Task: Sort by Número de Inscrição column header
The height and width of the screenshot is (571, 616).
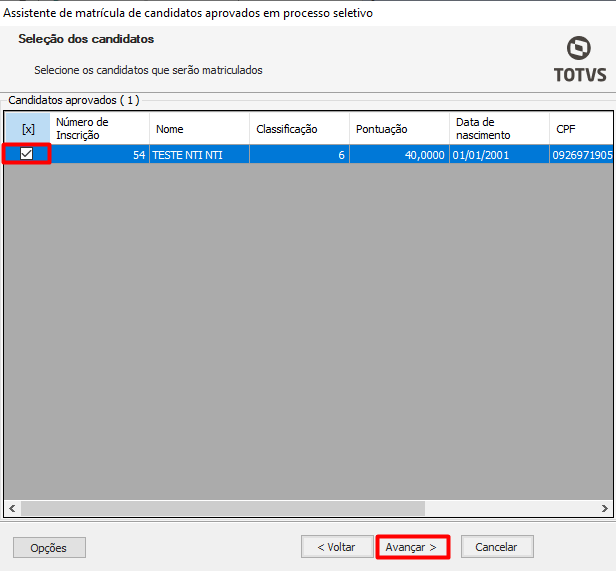Action: (99, 129)
